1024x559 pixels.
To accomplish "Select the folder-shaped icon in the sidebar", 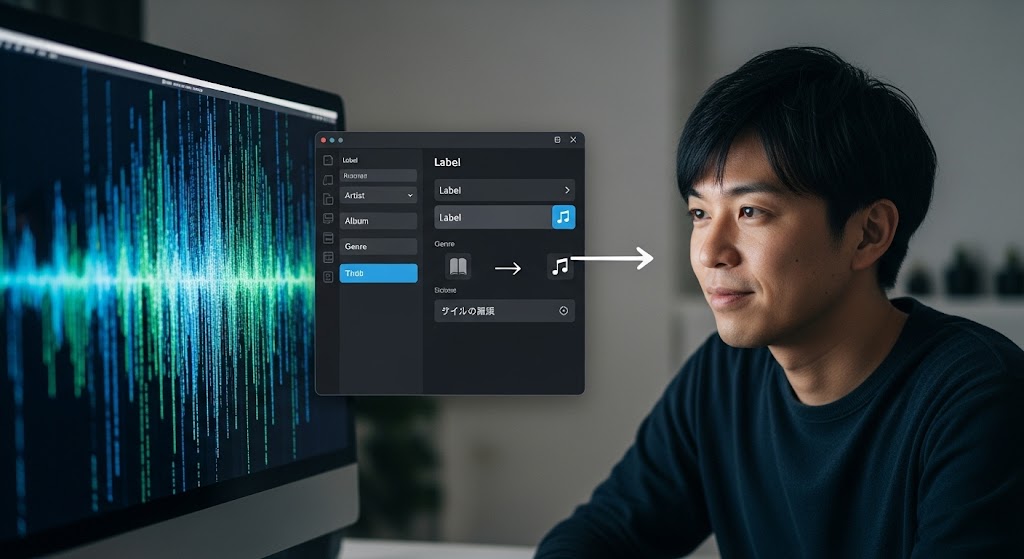I will point(328,180).
